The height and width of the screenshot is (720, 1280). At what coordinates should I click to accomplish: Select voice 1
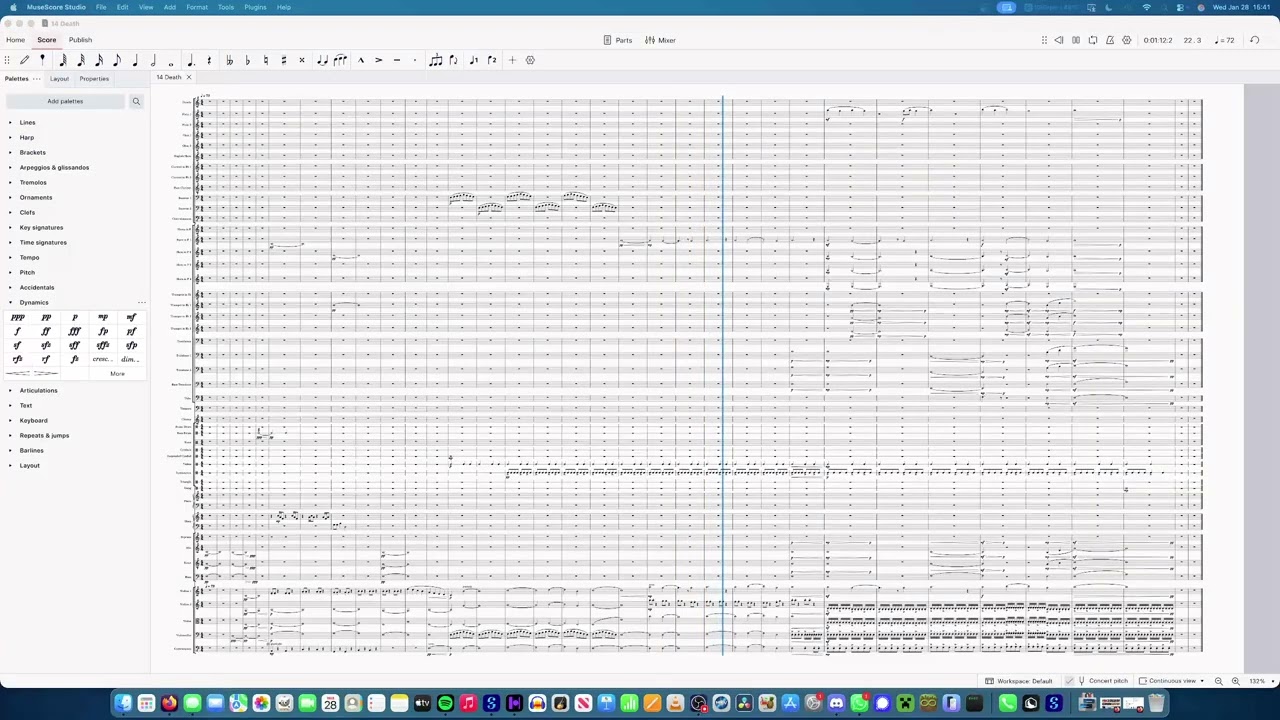coord(473,60)
